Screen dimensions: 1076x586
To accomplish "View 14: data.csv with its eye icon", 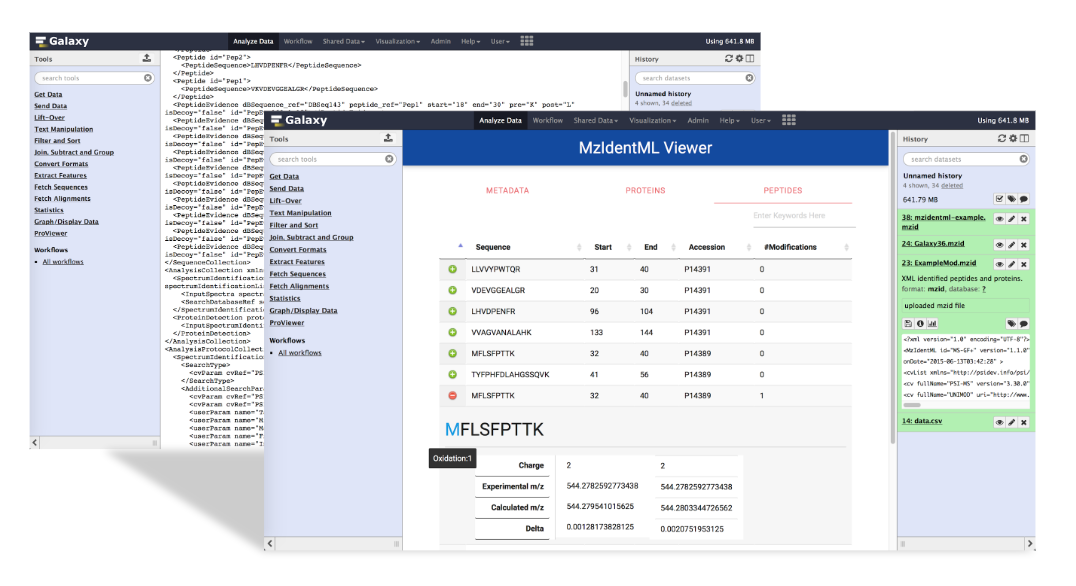I will click(999, 422).
